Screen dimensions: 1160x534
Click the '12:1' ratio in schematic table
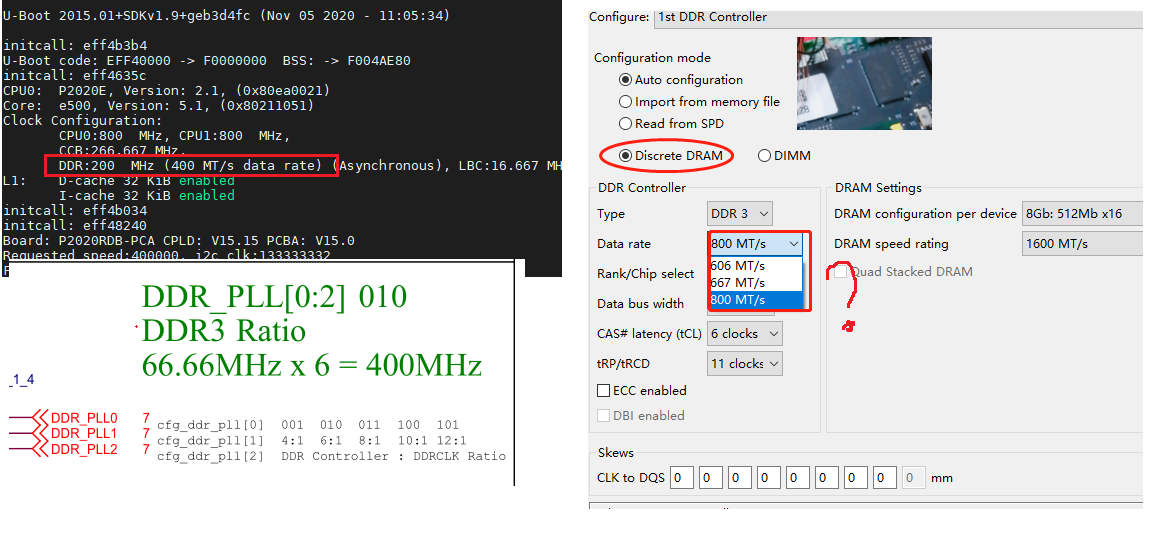(x=452, y=441)
